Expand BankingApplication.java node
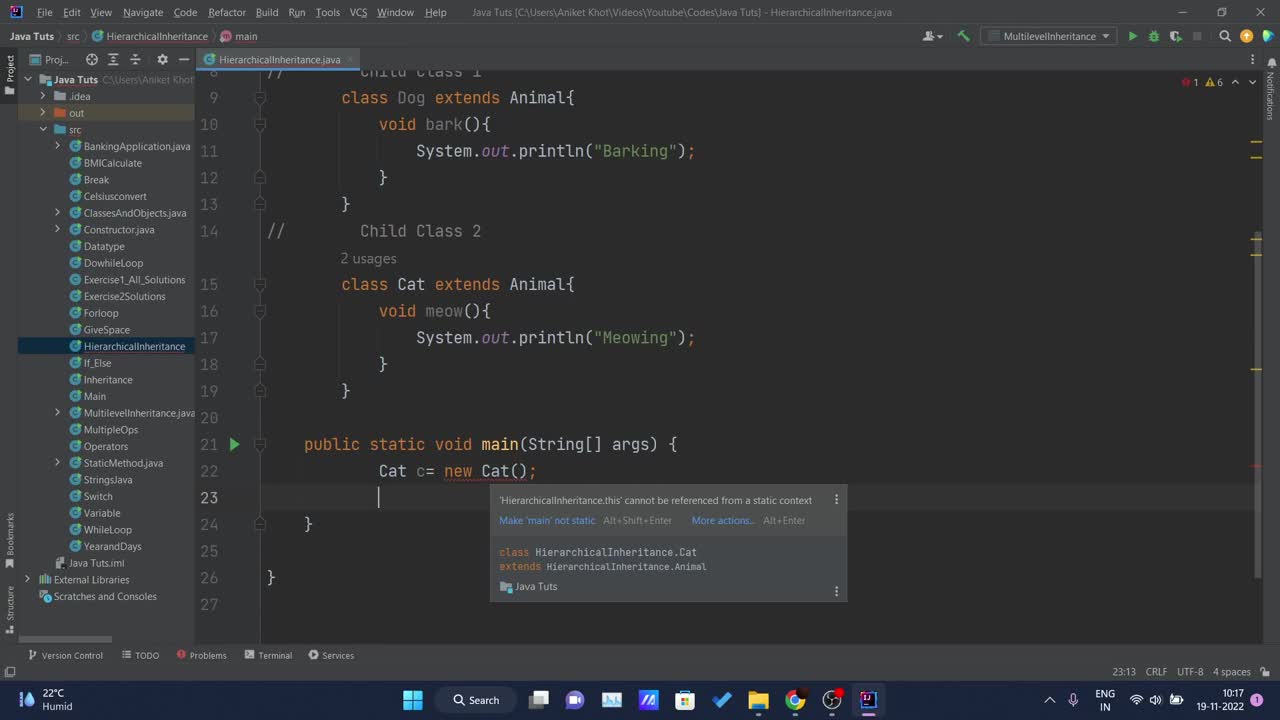 pyautogui.click(x=57, y=146)
